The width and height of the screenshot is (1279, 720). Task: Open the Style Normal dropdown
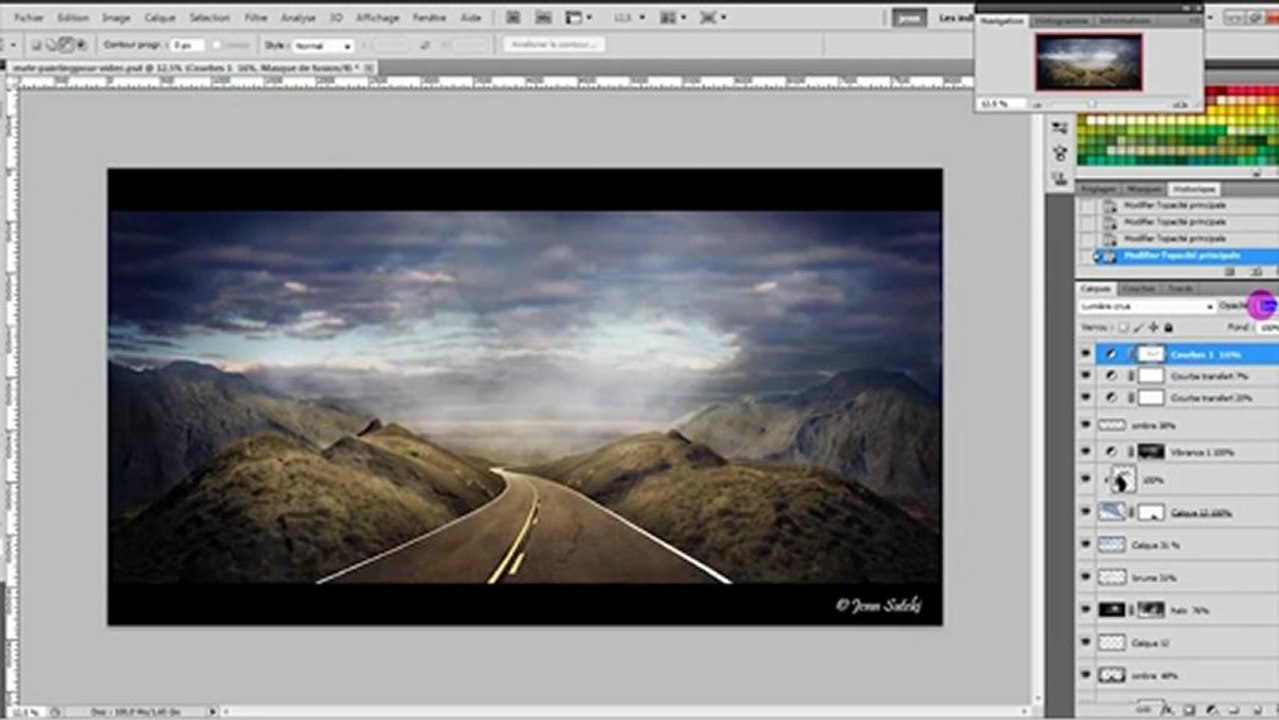[x=322, y=45]
